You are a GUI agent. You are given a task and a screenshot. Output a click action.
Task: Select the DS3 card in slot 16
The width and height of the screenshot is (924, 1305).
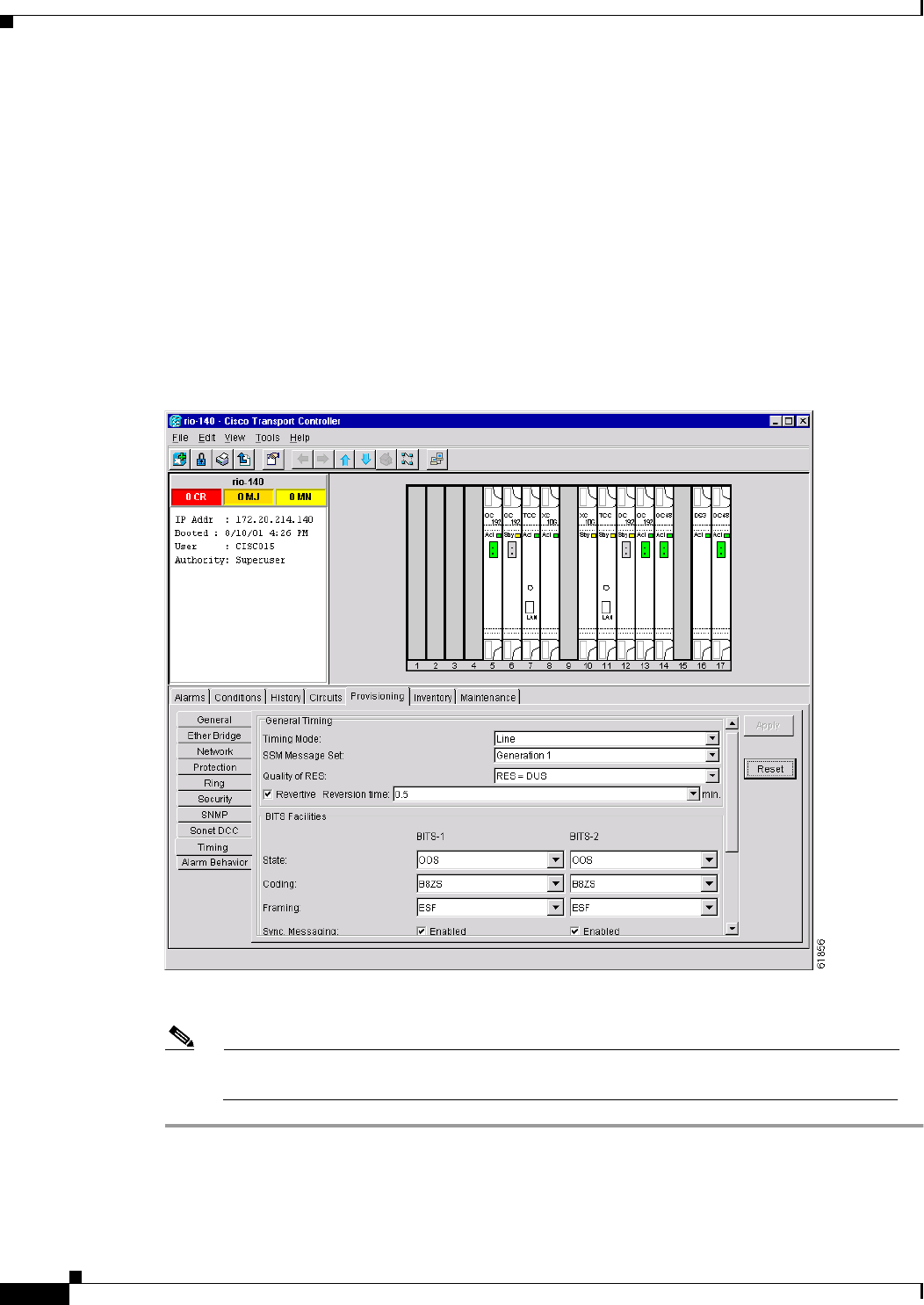click(x=702, y=573)
